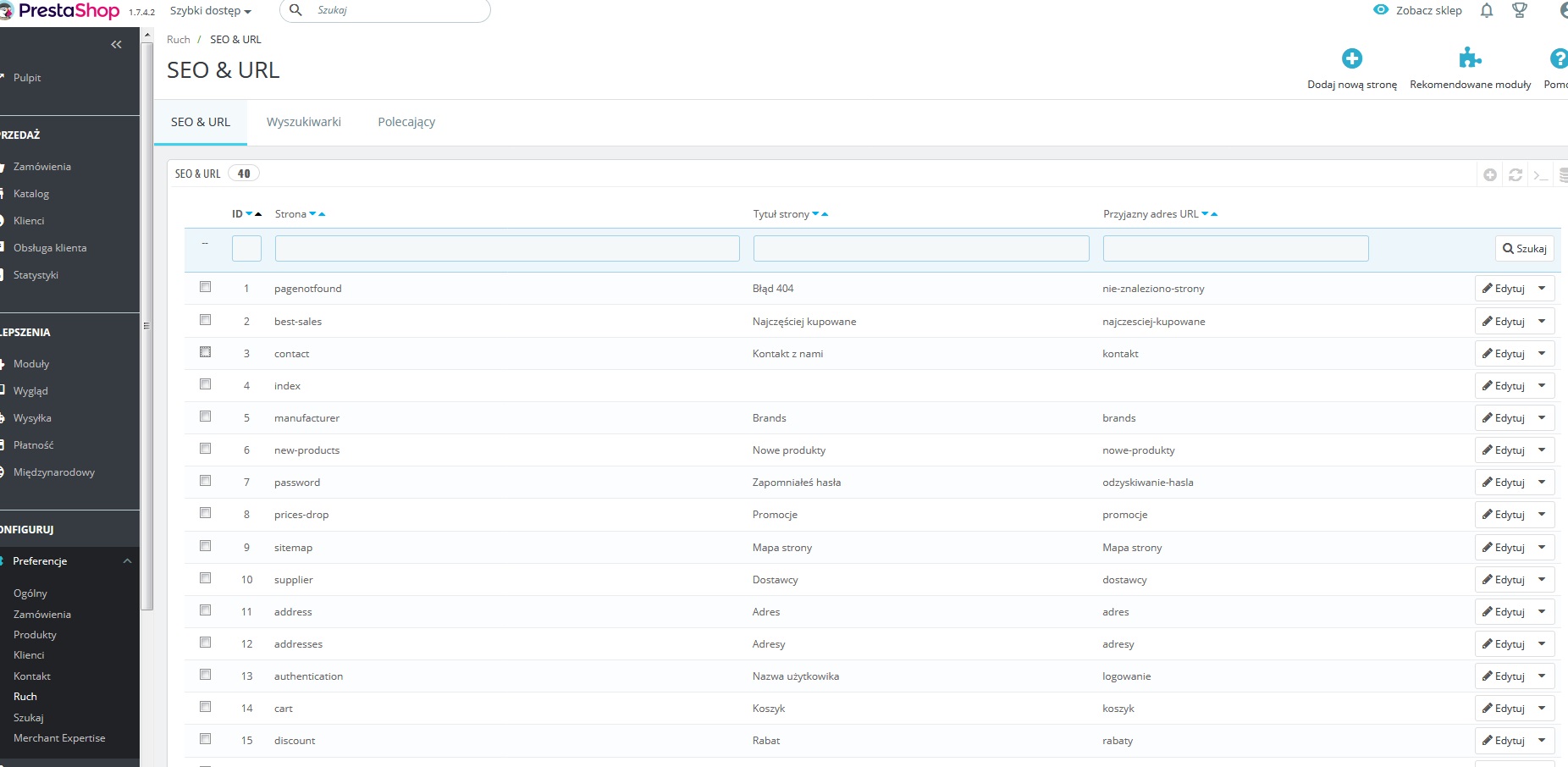Expand action menu for pagenotfound row
Screen dimensions: 1568x767
pyautogui.click(x=1542, y=289)
